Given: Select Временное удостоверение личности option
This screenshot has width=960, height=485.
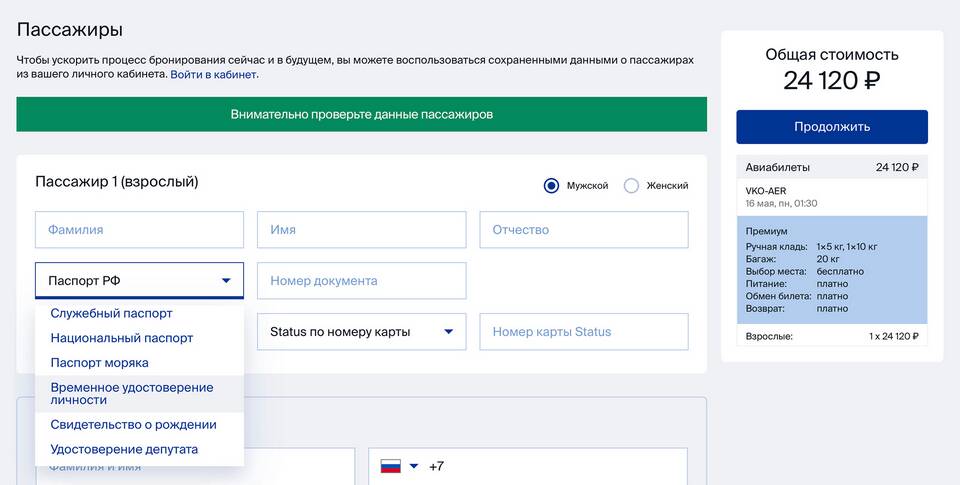Looking at the screenshot, I should pyautogui.click(x=131, y=393).
